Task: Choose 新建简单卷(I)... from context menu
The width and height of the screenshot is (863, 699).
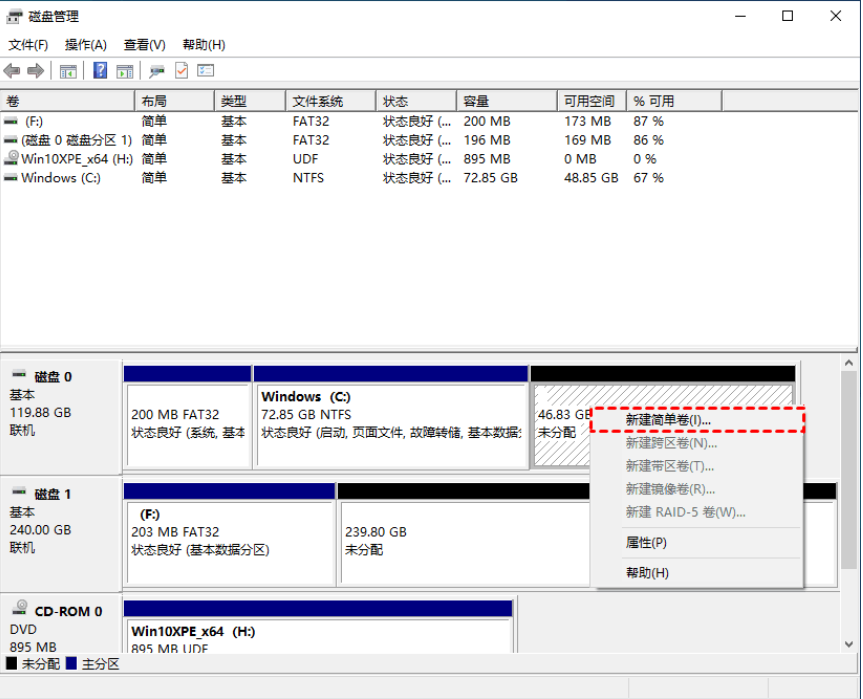Action: pos(697,420)
